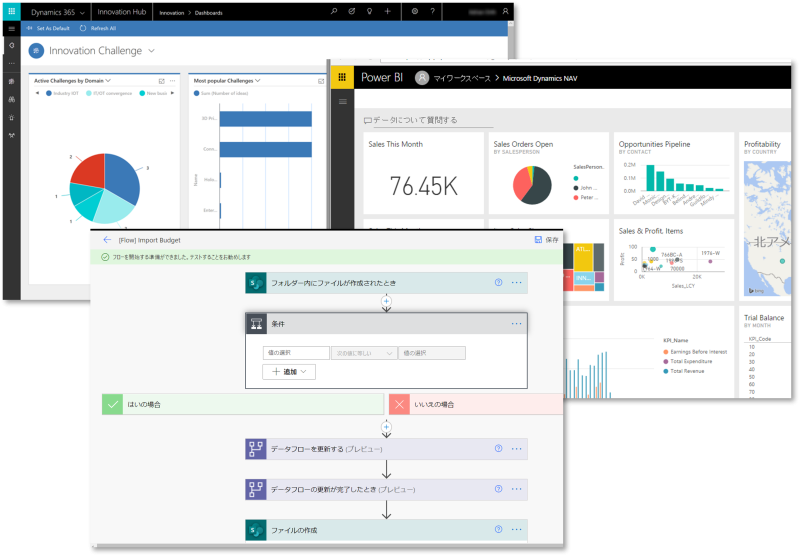The image size is (800, 556).
Task: Open the help icon on ファイルの作成 step
Action: pyautogui.click(x=498, y=528)
